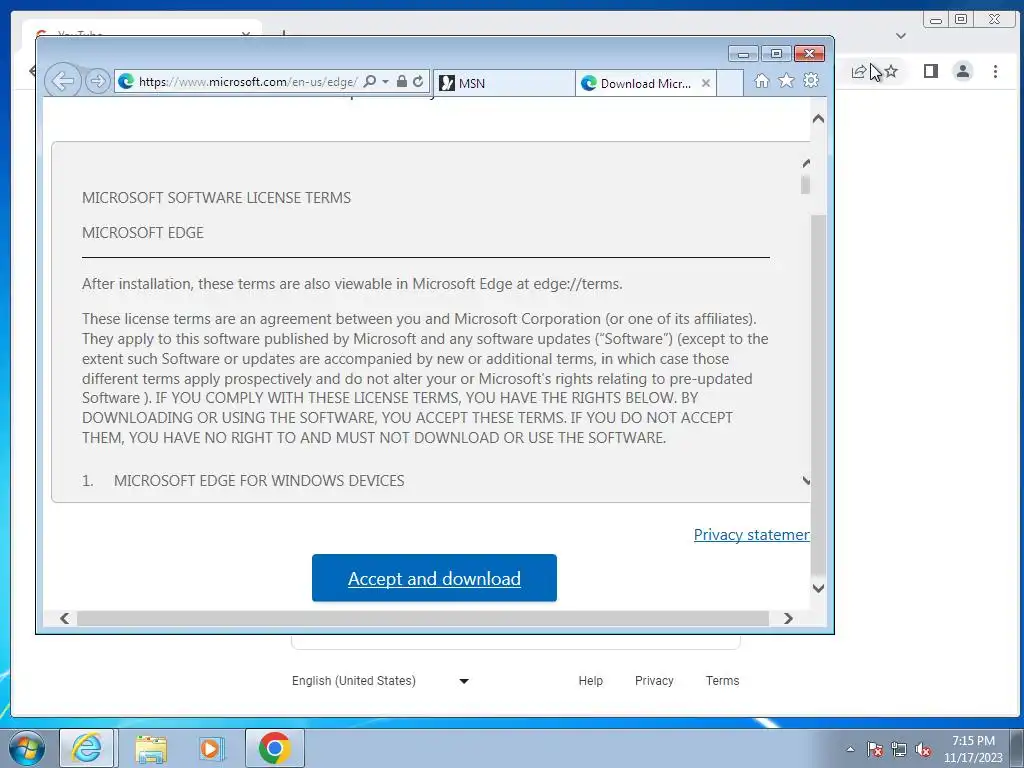Click the horizontal scroll left arrow
The width and height of the screenshot is (1024, 768).
(64, 618)
